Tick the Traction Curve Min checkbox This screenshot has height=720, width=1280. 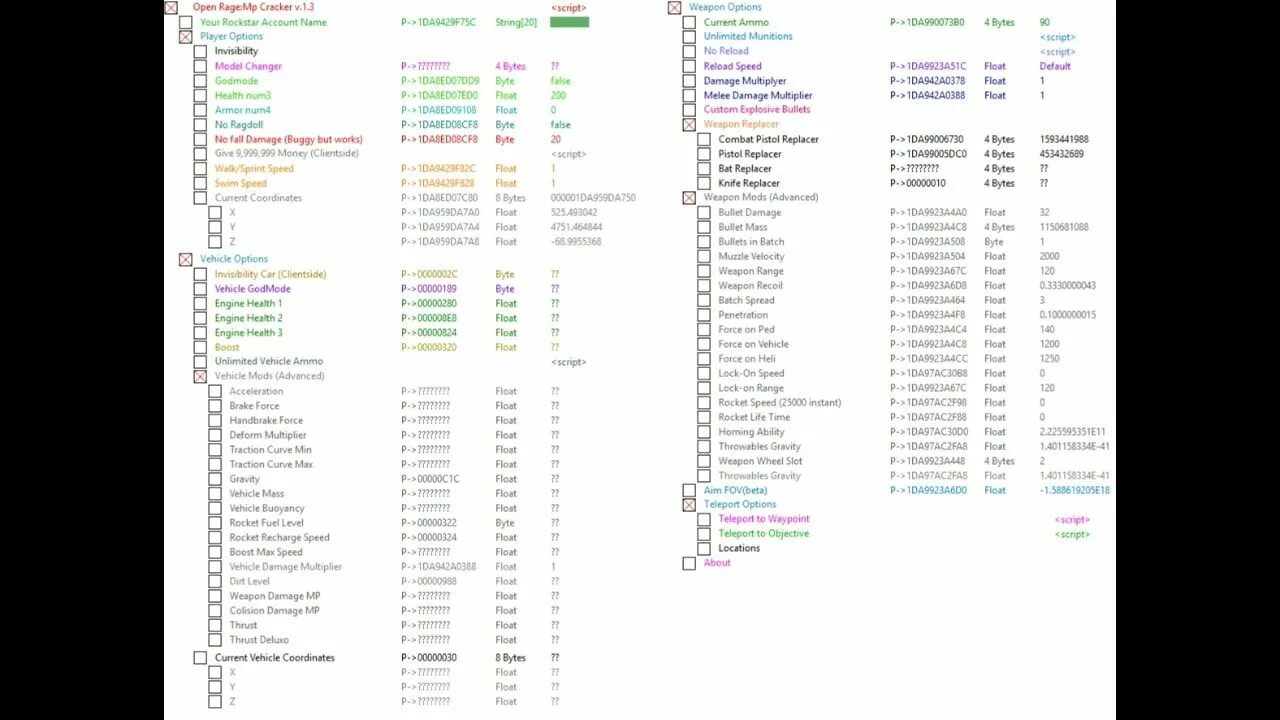click(x=215, y=450)
